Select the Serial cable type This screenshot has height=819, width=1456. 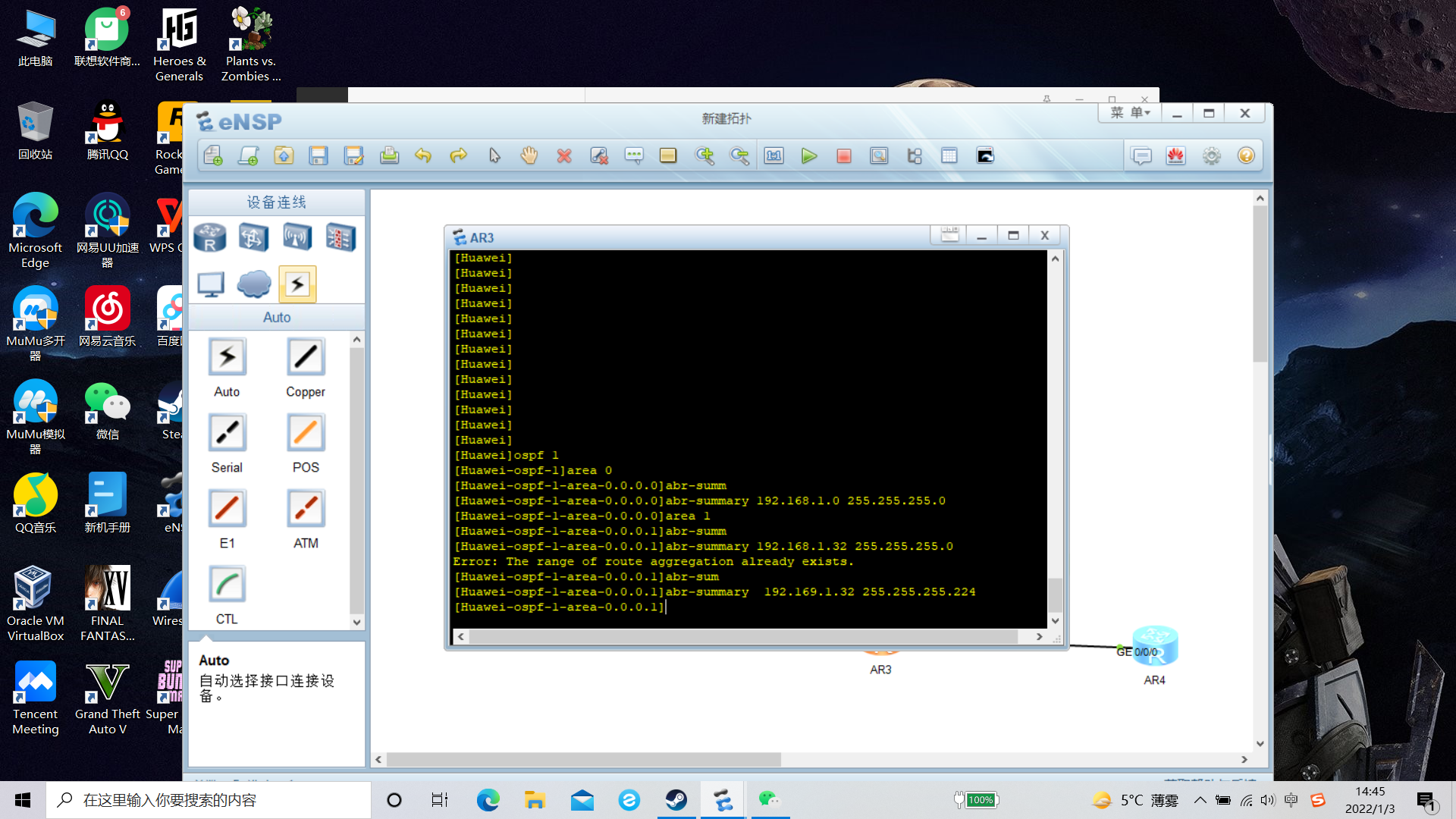point(227,443)
